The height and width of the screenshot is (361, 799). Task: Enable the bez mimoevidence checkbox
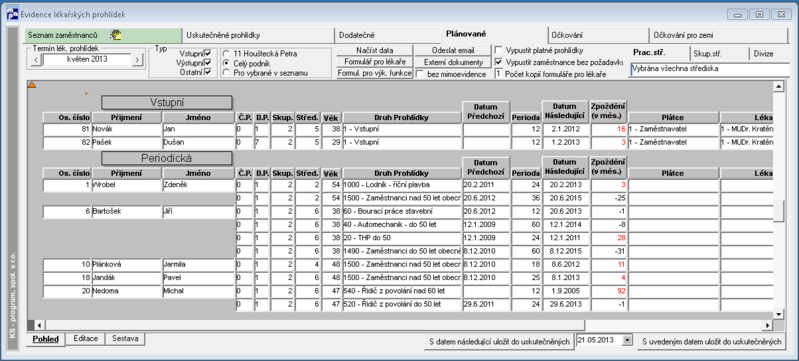coord(419,74)
